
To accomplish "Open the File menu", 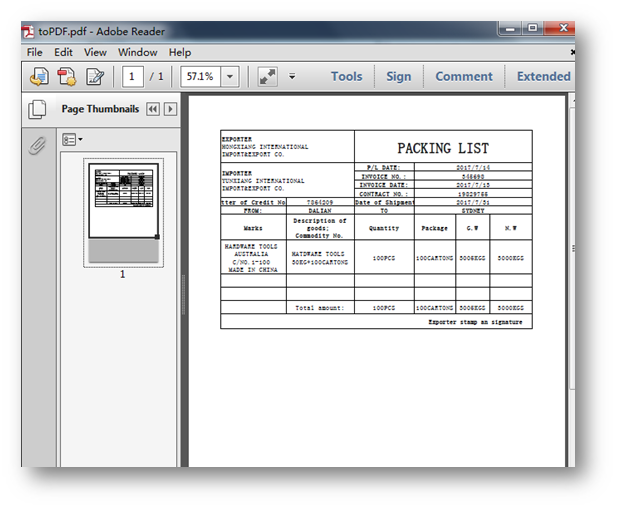I will [x=35, y=52].
